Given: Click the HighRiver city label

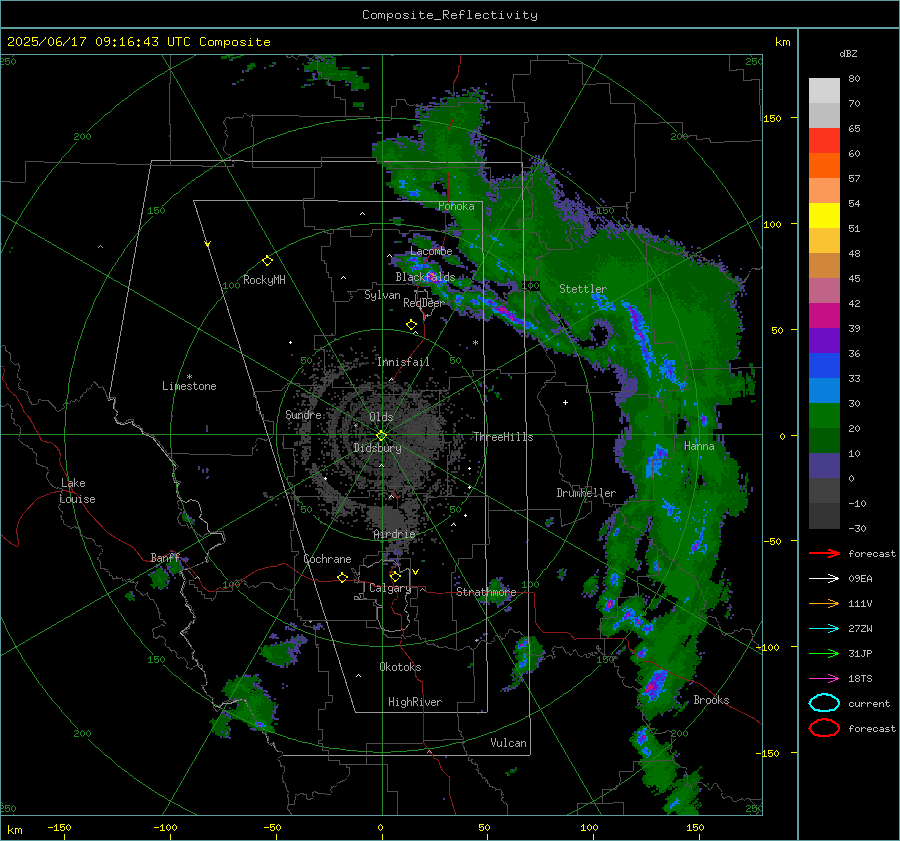Looking at the screenshot, I should 415,702.
